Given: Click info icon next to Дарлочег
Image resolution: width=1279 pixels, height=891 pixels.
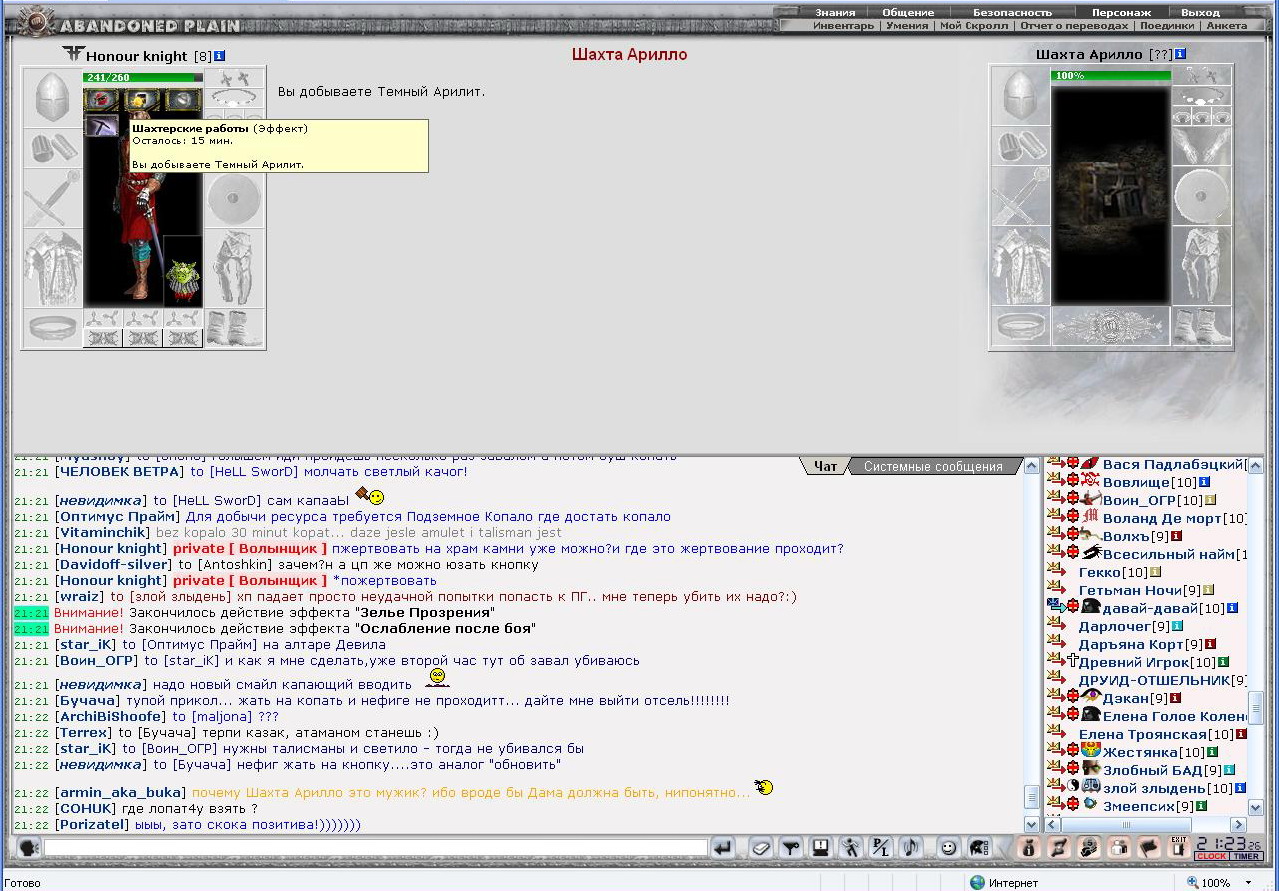Looking at the screenshot, I should 1177,626.
